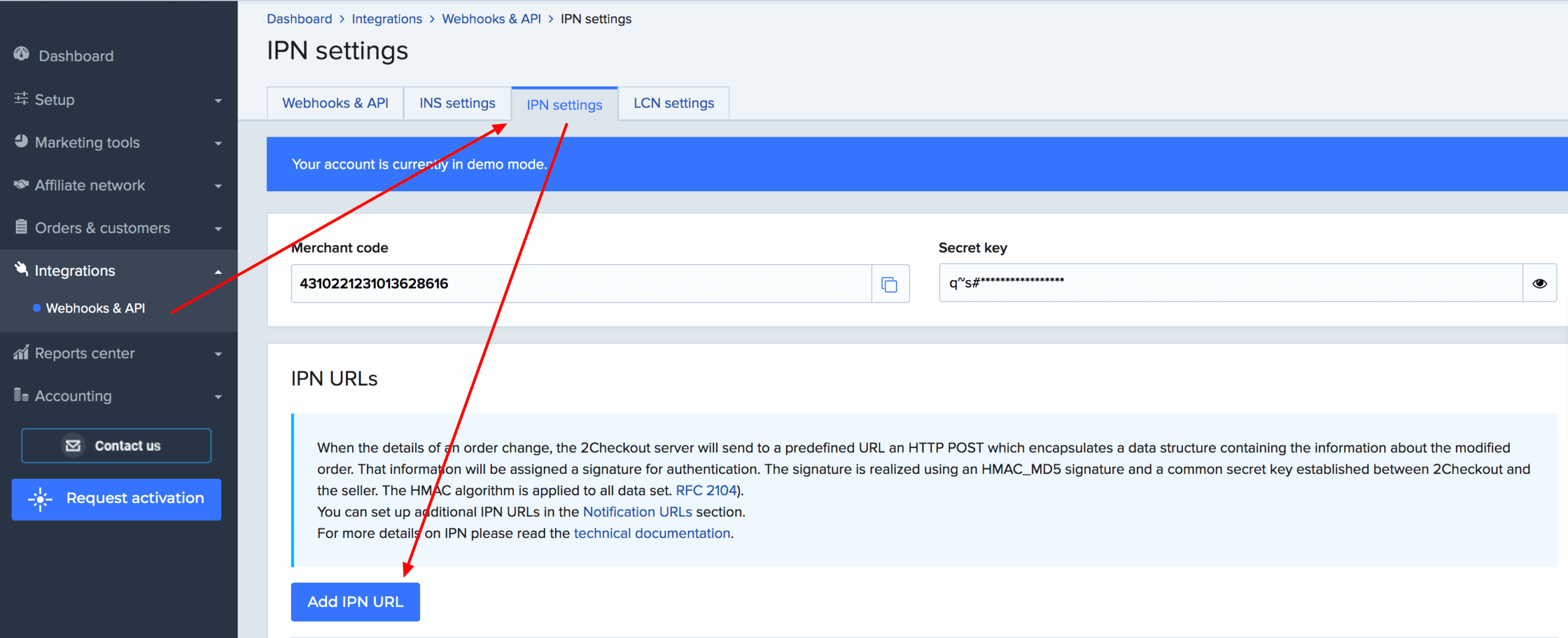This screenshot has width=1568, height=638.
Task: Select the Affiliate network handshake icon
Action: click(x=21, y=184)
